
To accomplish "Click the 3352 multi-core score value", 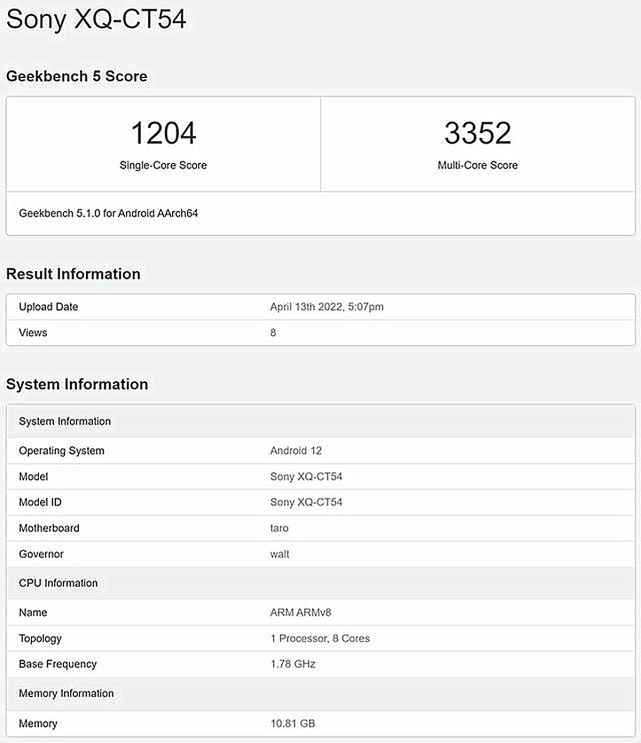I will point(478,133).
